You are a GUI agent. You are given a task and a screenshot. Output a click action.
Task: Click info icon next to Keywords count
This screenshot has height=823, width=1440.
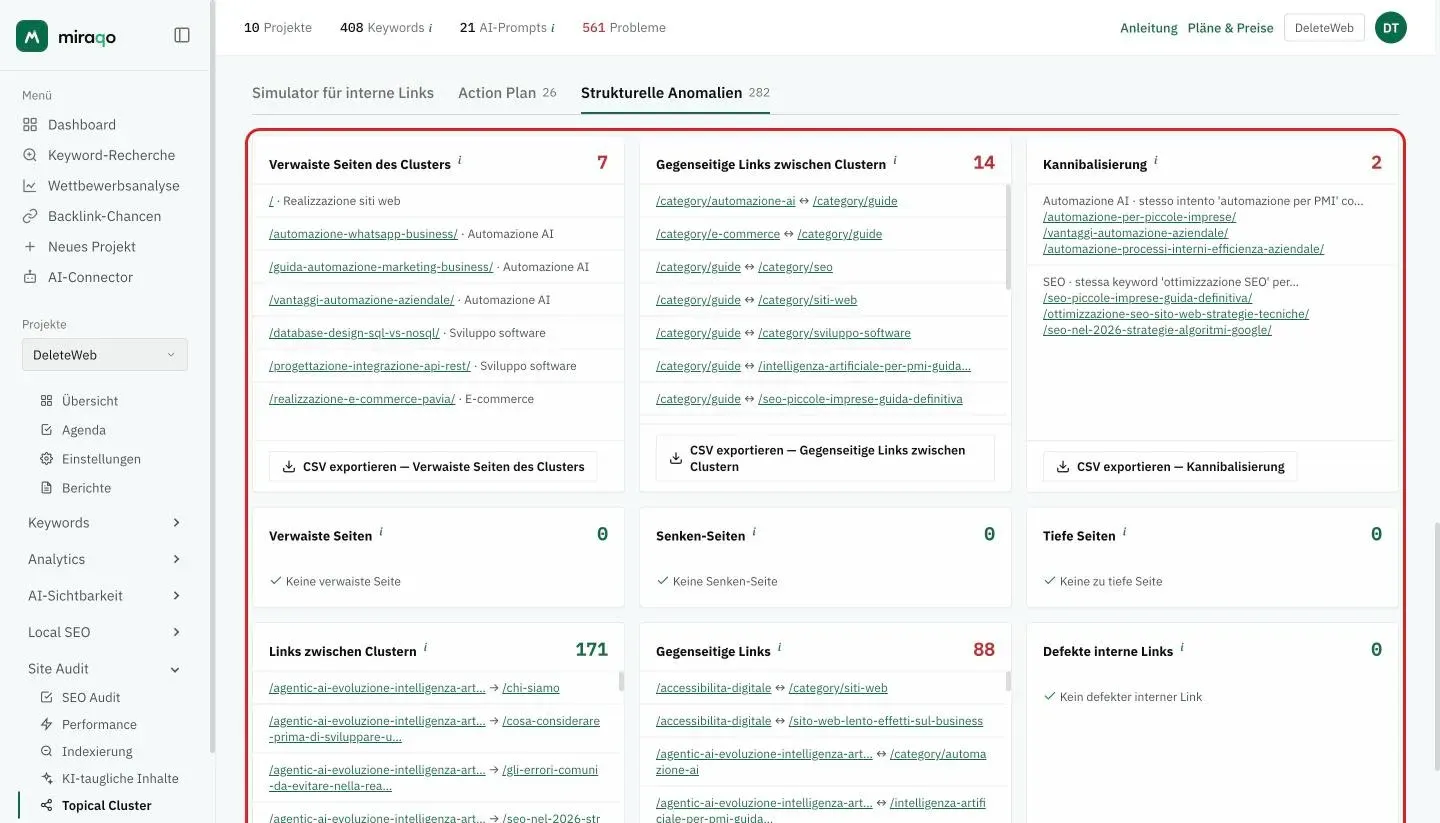pyautogui.click(x=430, y=28)
